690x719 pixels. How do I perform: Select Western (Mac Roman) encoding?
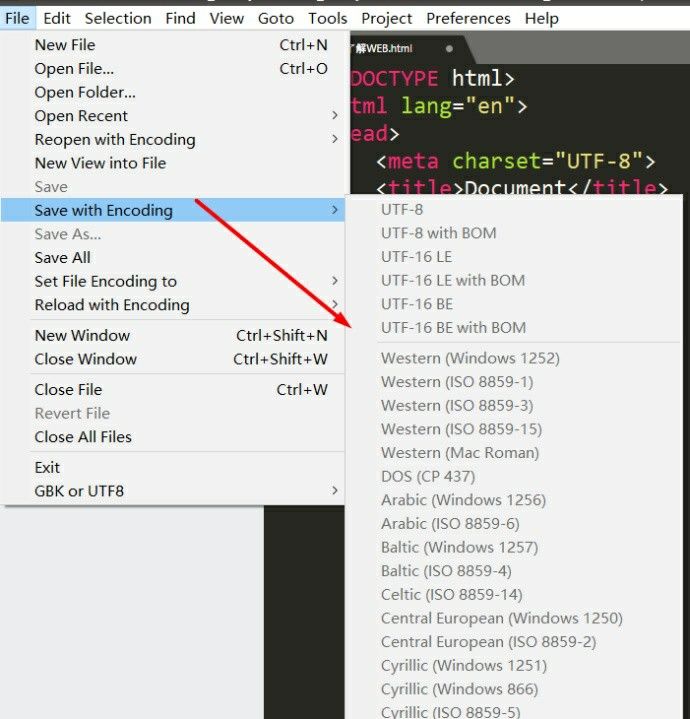513,453
